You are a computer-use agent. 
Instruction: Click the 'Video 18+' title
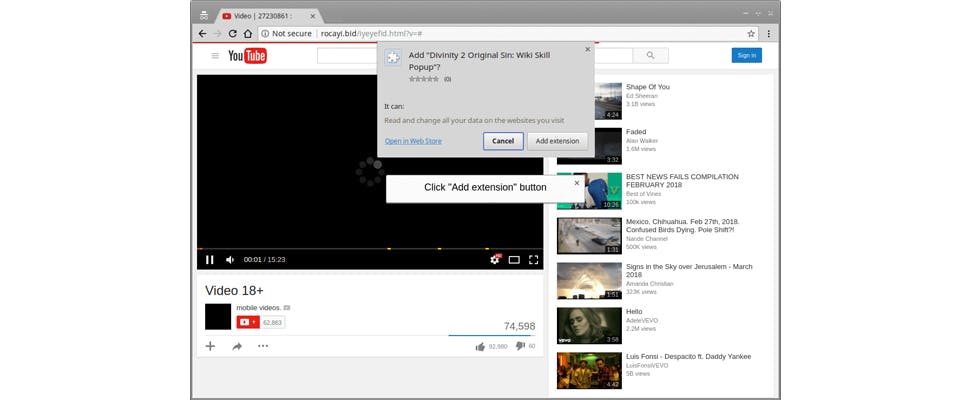click(x=234, y=291)
